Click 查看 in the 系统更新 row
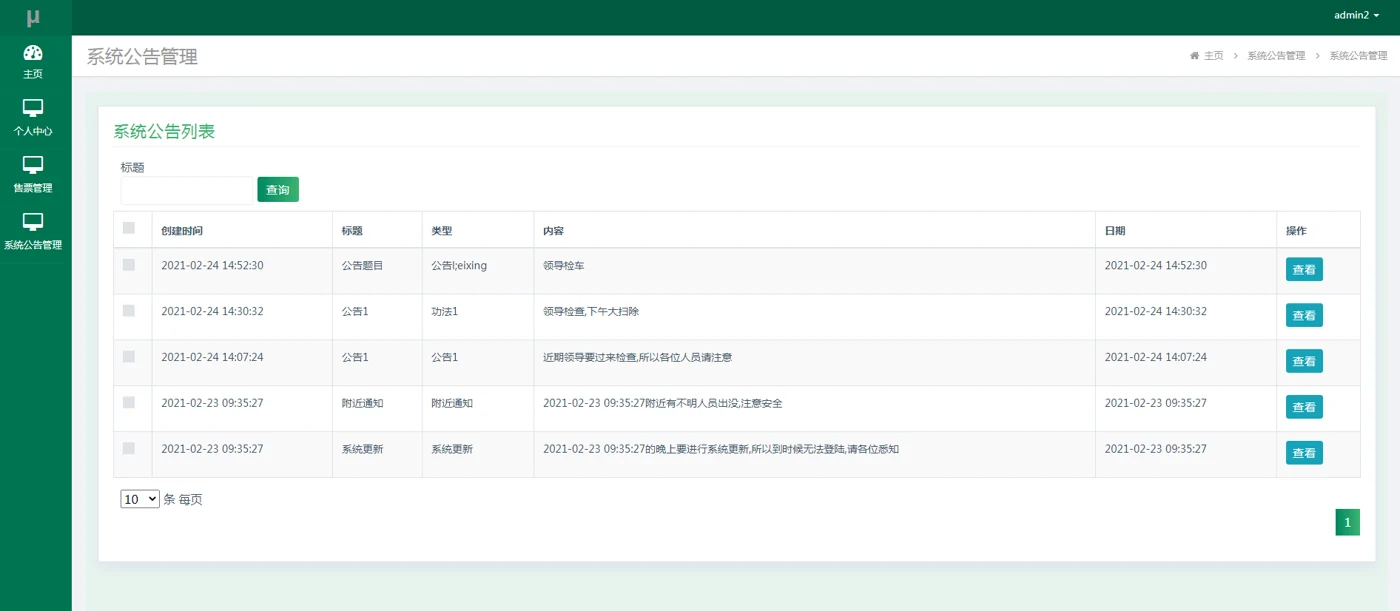 point(1304,453)
